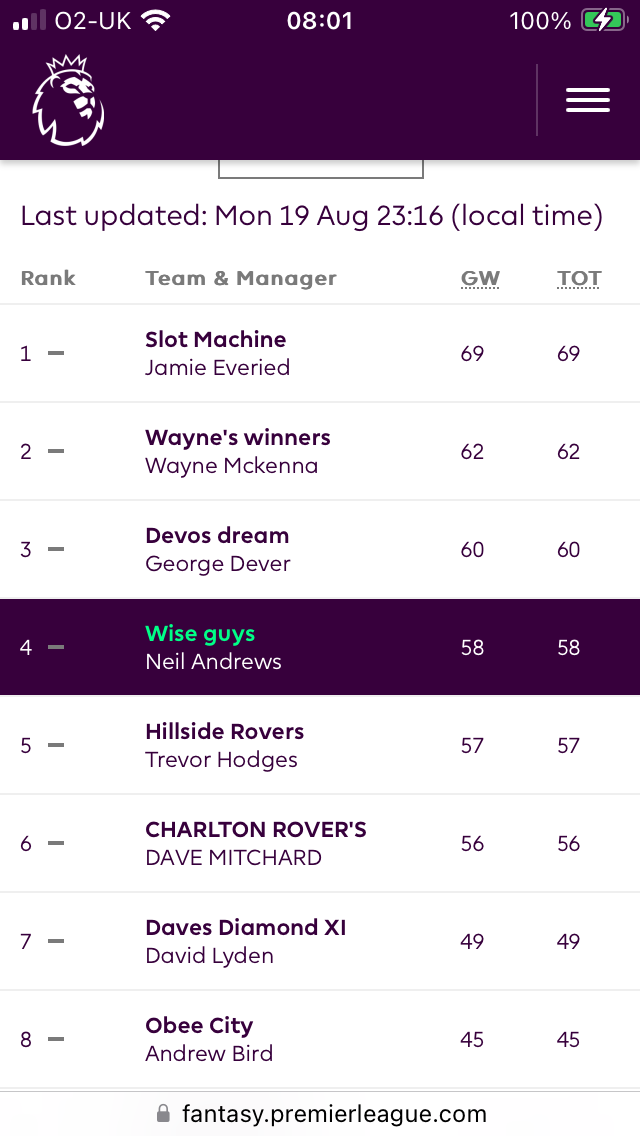Tap the Wi-Fi status icon
Image resolution: width=640 pixels, height=1136 pixels.
[154, 20]
